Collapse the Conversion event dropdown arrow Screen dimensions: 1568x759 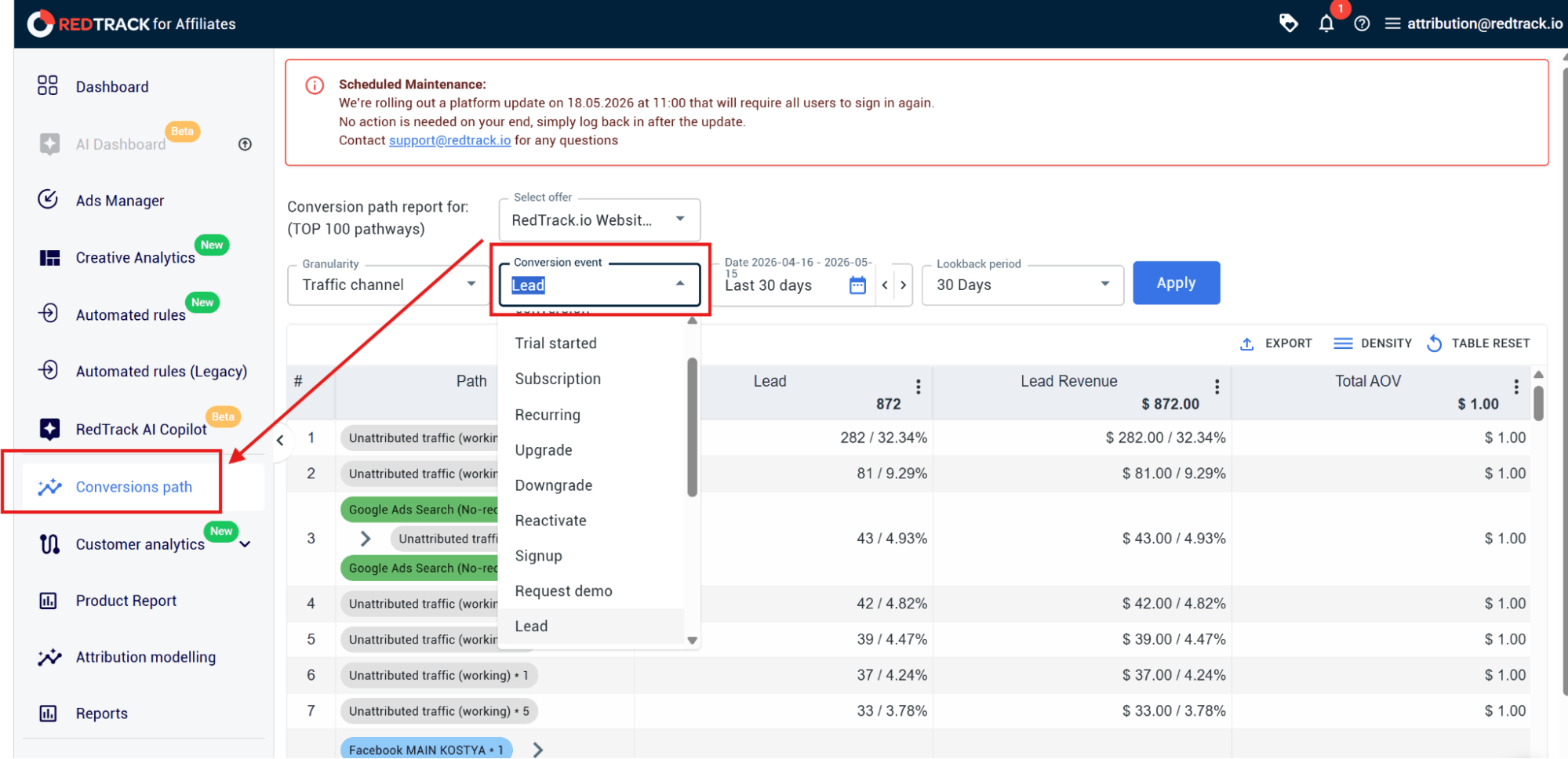[x=680, y=284]
